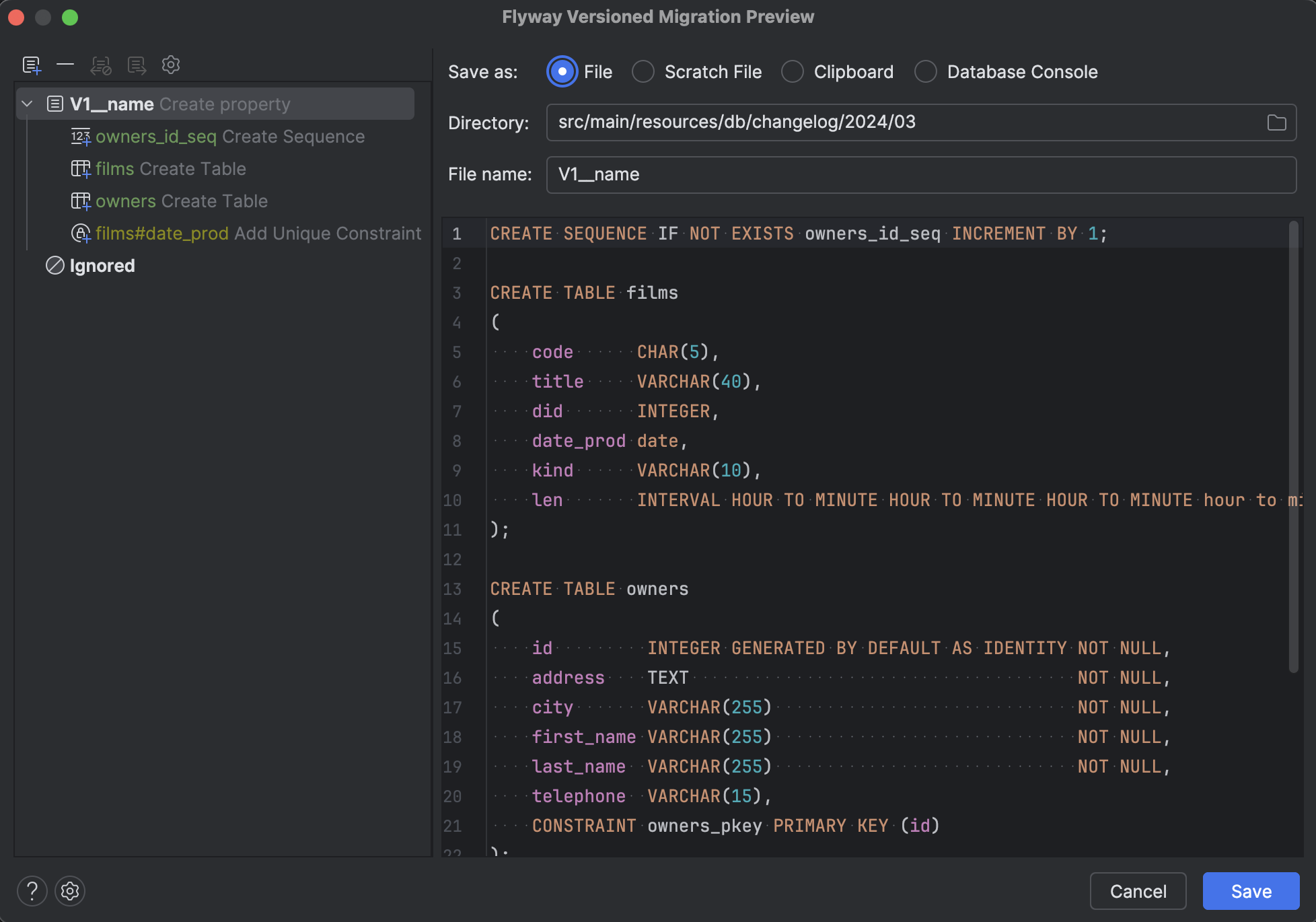
Task: Click the add migration icon in toolbar
Action: click(32, 65)
